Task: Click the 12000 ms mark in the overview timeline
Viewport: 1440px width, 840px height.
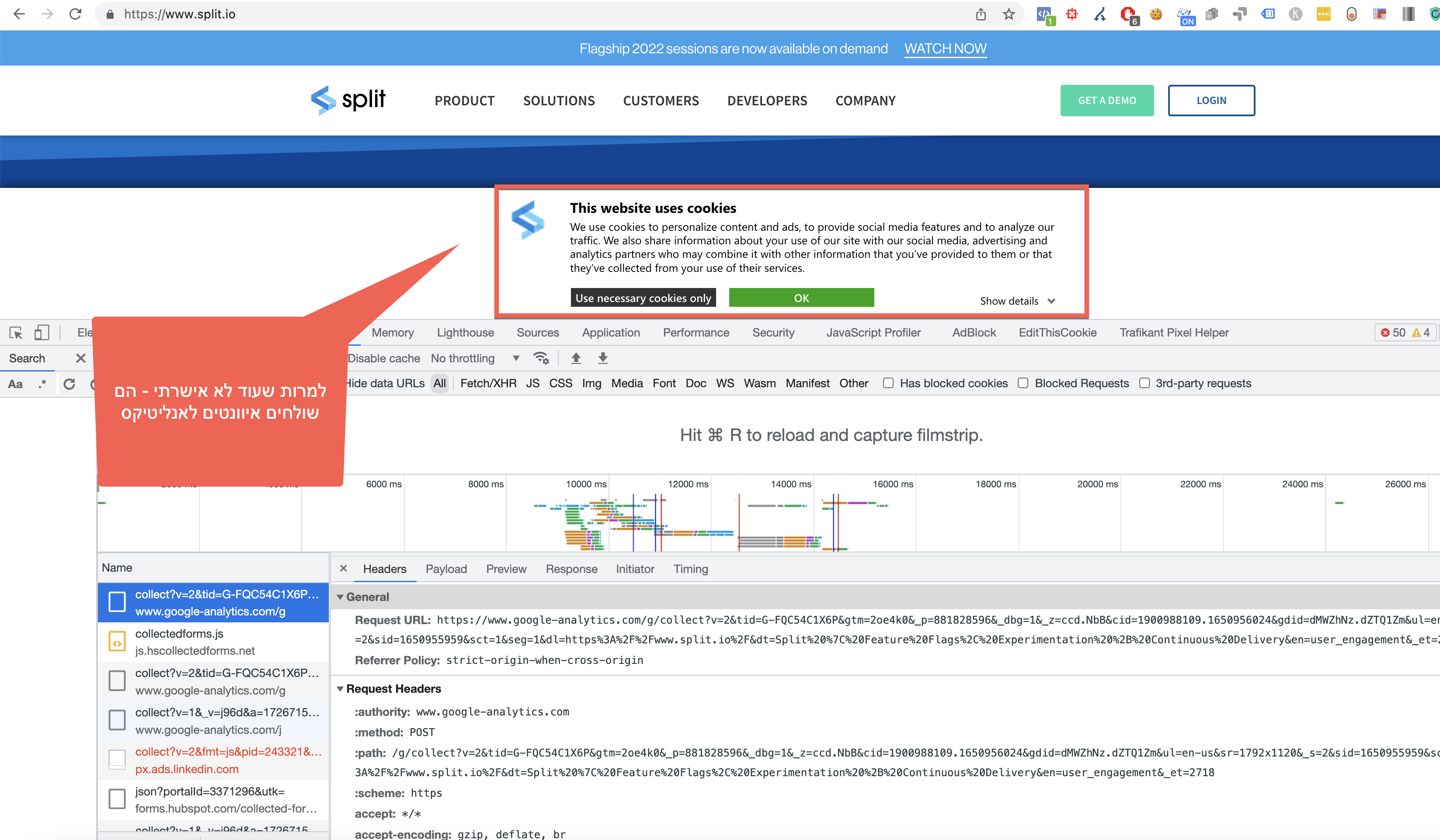Action: point(688,484)
